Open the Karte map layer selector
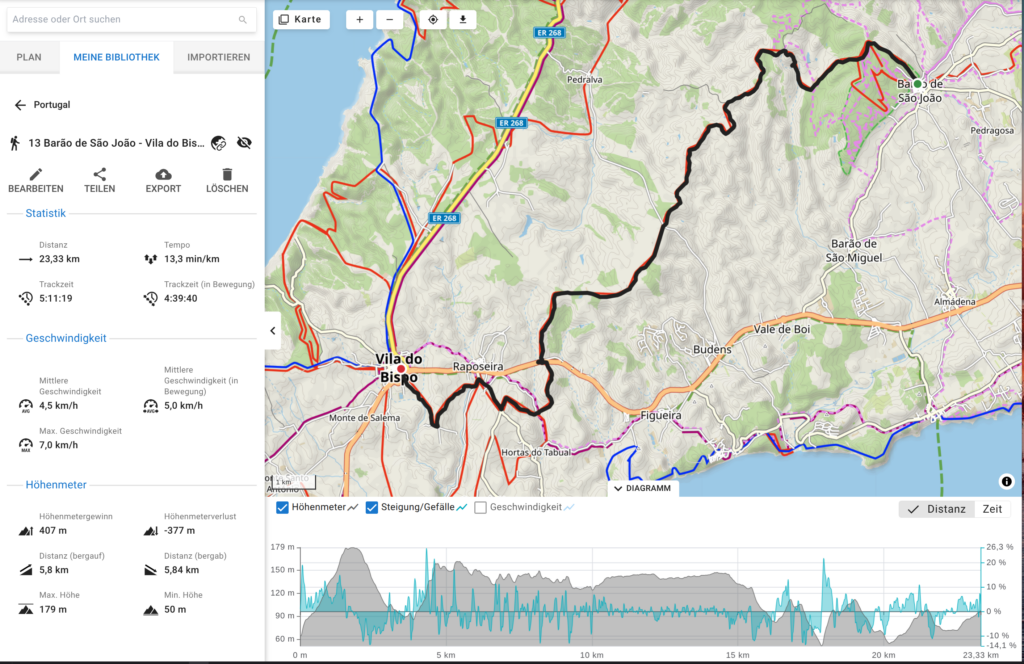1024x664 pixels. point(301,20)
